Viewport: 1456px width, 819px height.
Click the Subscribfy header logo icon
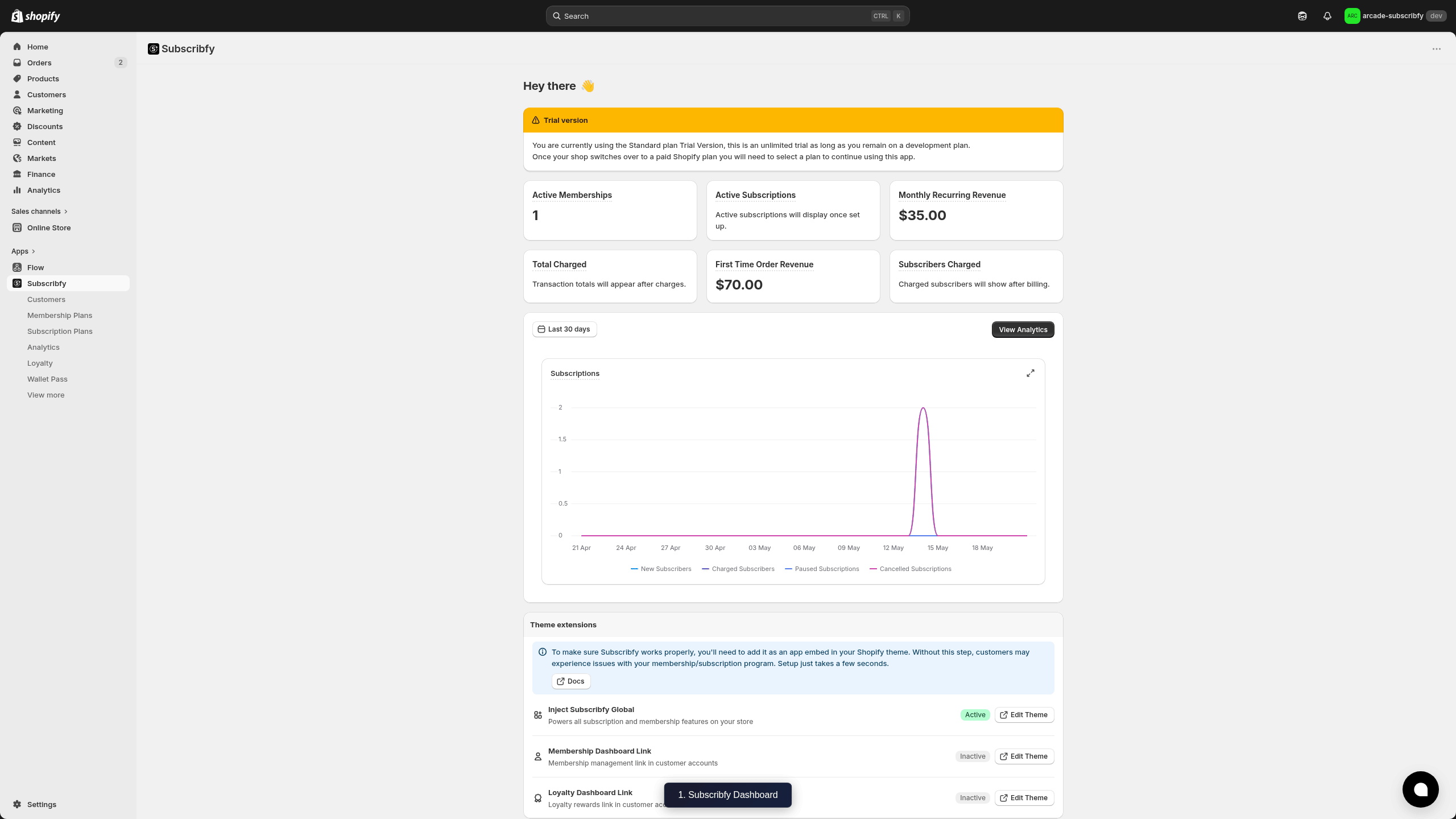pyautogui.click(x=154, y=49)
